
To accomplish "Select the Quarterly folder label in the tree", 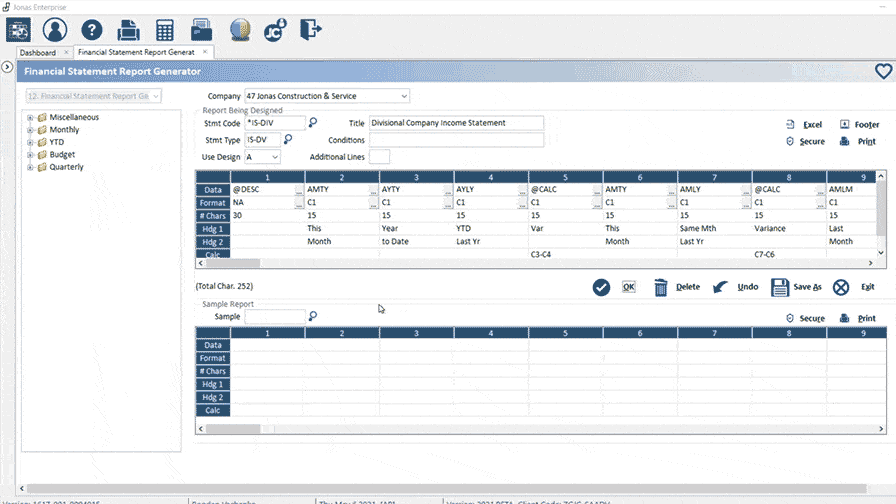I will coord(66,167).
